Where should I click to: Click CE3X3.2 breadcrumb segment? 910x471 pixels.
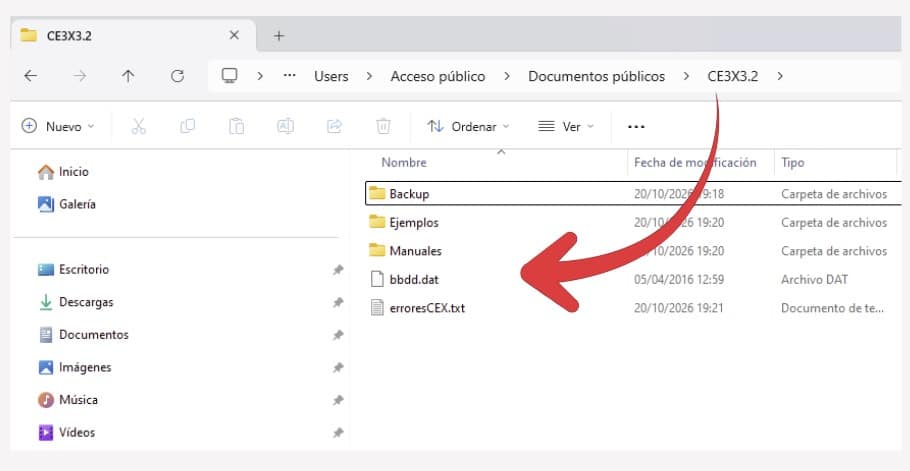(x=732, y=76)
